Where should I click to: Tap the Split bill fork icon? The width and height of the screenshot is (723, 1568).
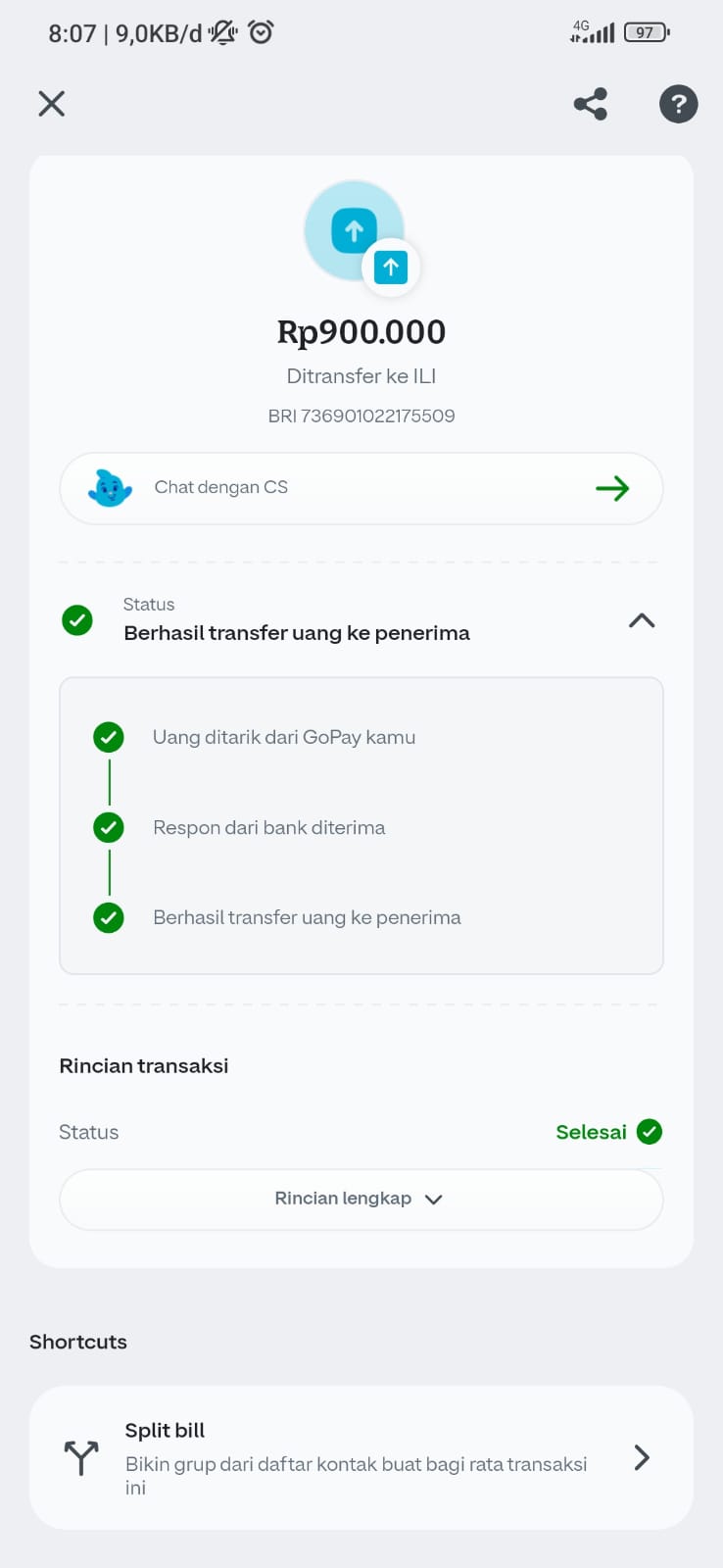coord(81,1457)
